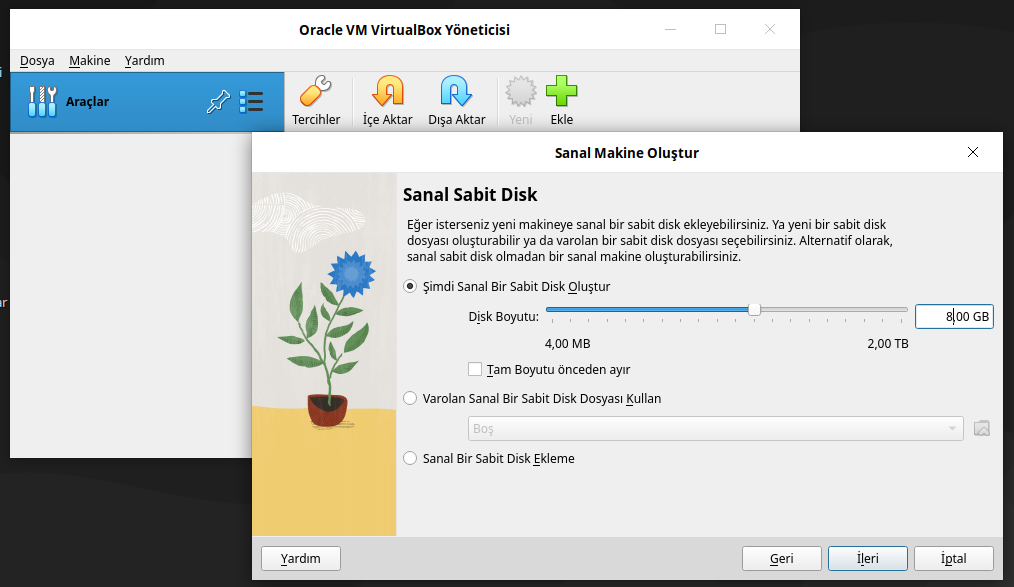Screen dimensions: 1014x587
Task: Click the 8,00 GB disk size field
Action: pyautogui.click(x=954, y=317)
